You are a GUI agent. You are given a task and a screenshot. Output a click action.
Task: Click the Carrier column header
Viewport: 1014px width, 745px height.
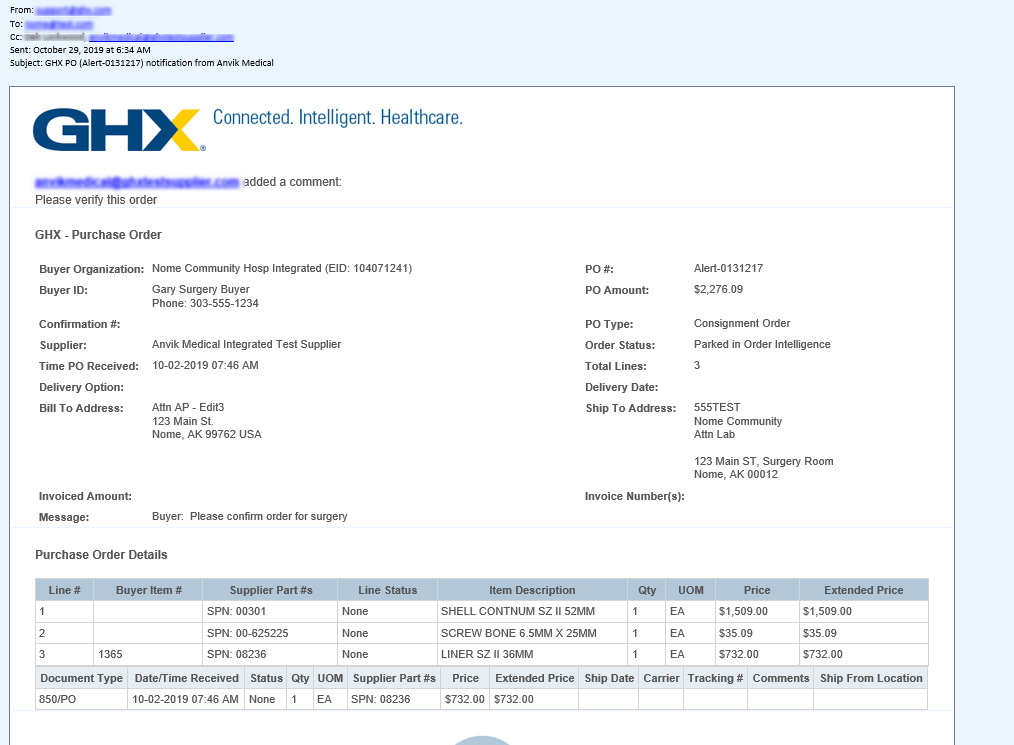[x=661, y=678]
